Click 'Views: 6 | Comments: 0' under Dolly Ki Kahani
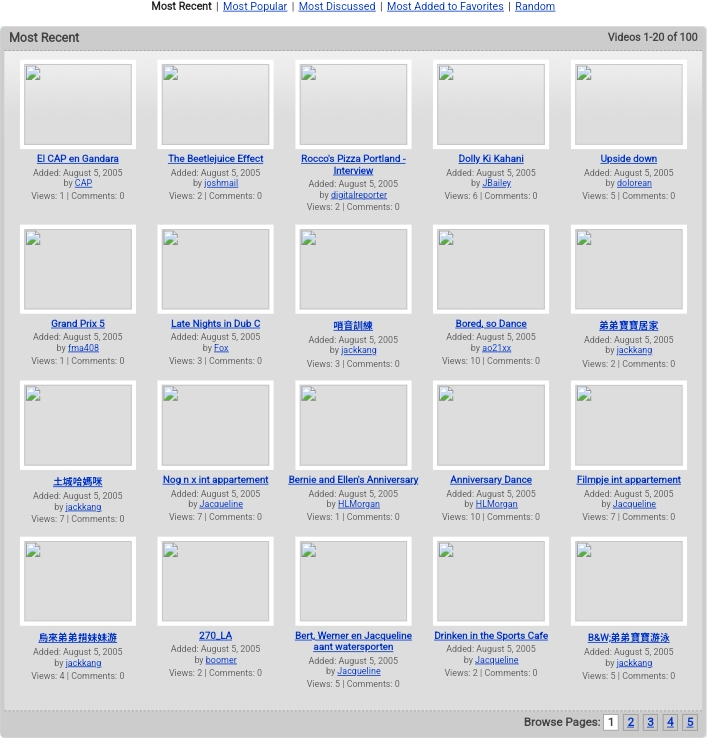The width and height of the screenshot is (707, 738). tap(491, 196)
